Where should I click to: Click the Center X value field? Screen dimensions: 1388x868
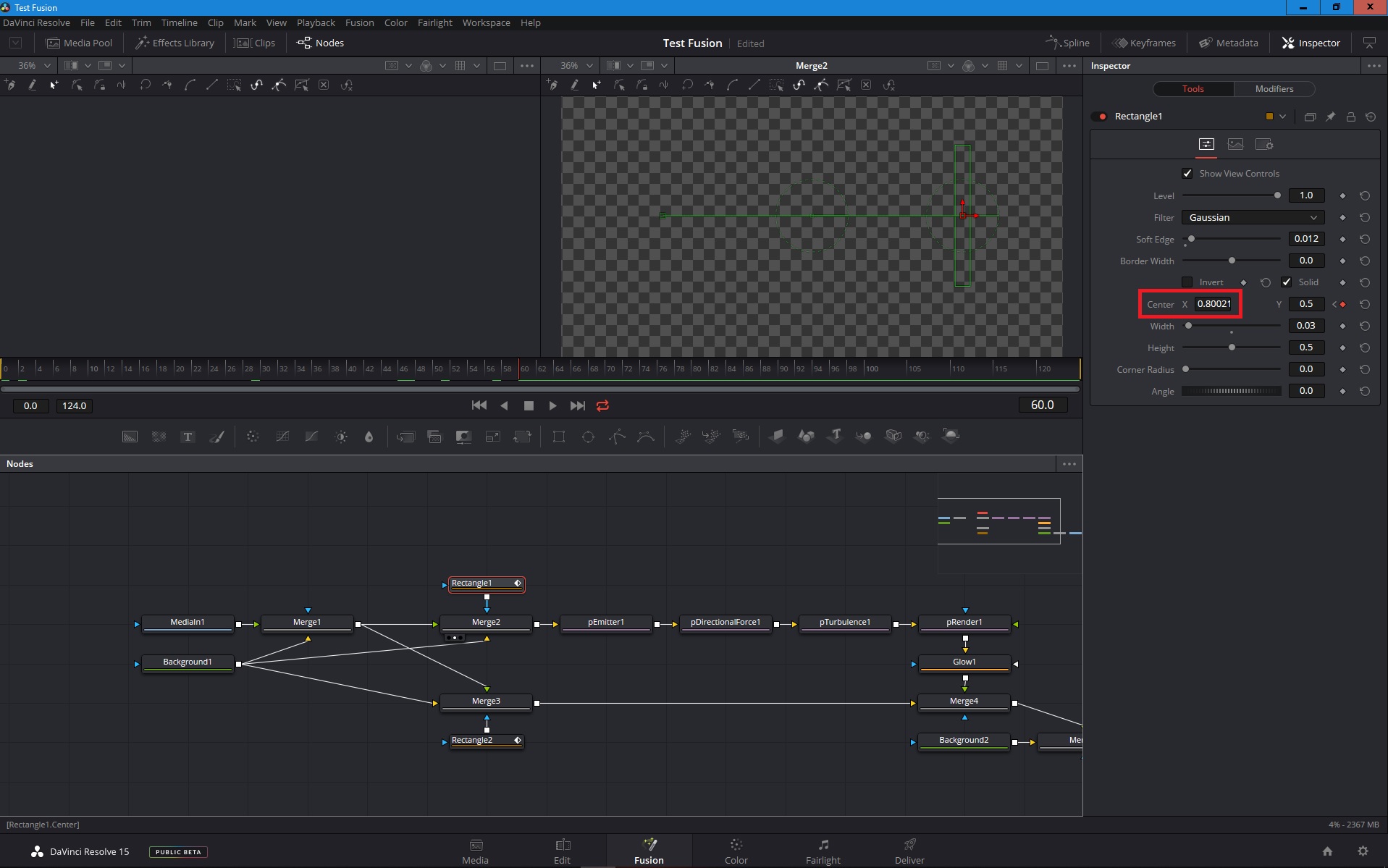[1214, 304]
